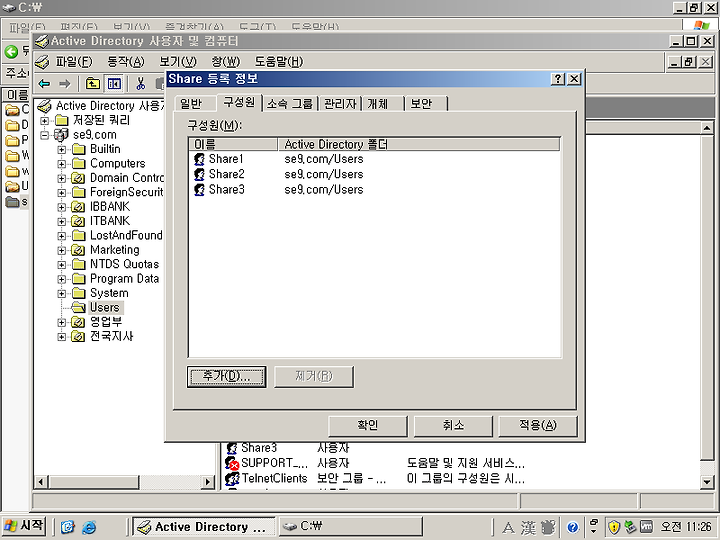
Task: Switch to the 관리자 tab
Action: (x=340, y=104)
